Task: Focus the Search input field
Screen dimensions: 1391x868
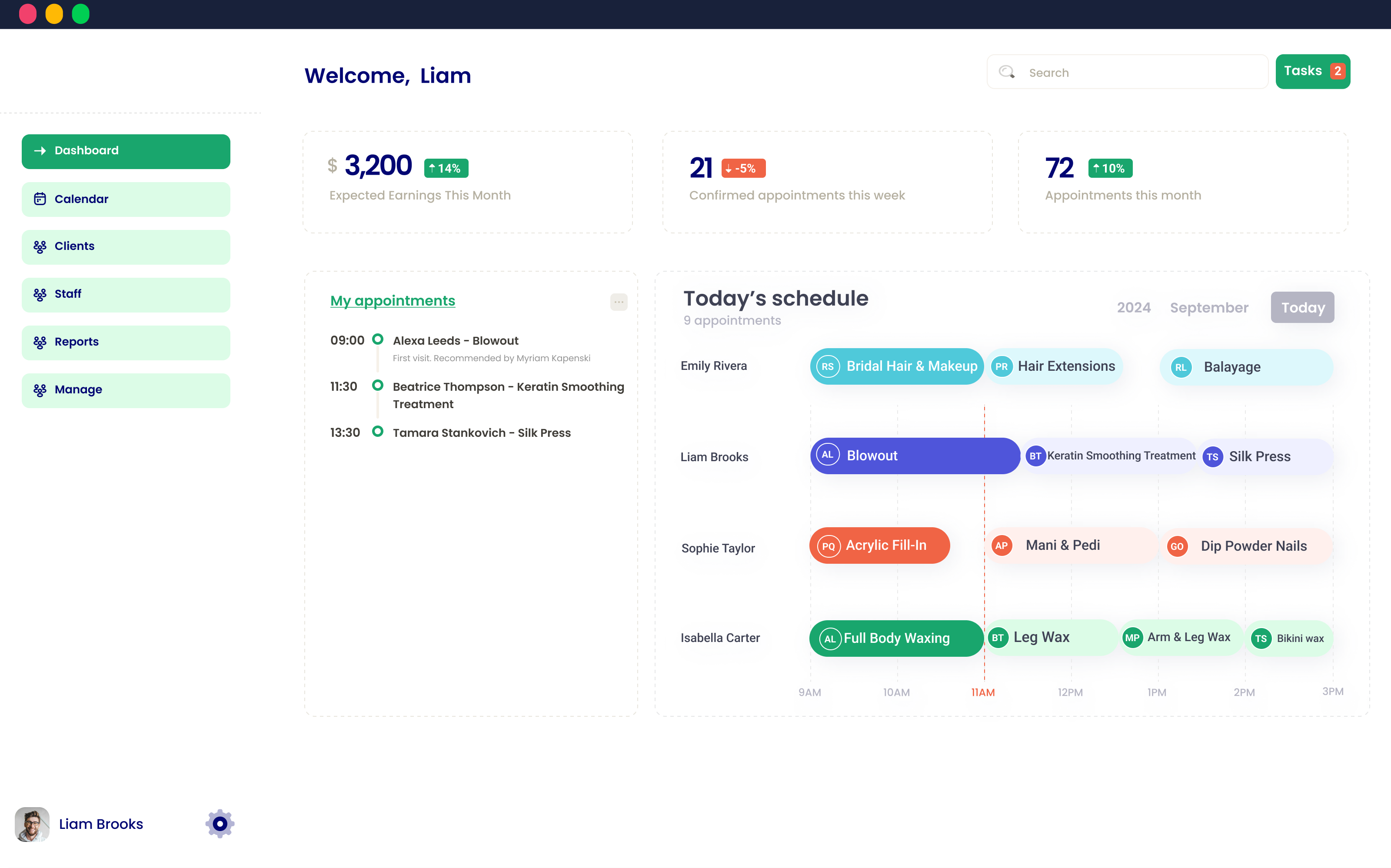Action: 1128,72
